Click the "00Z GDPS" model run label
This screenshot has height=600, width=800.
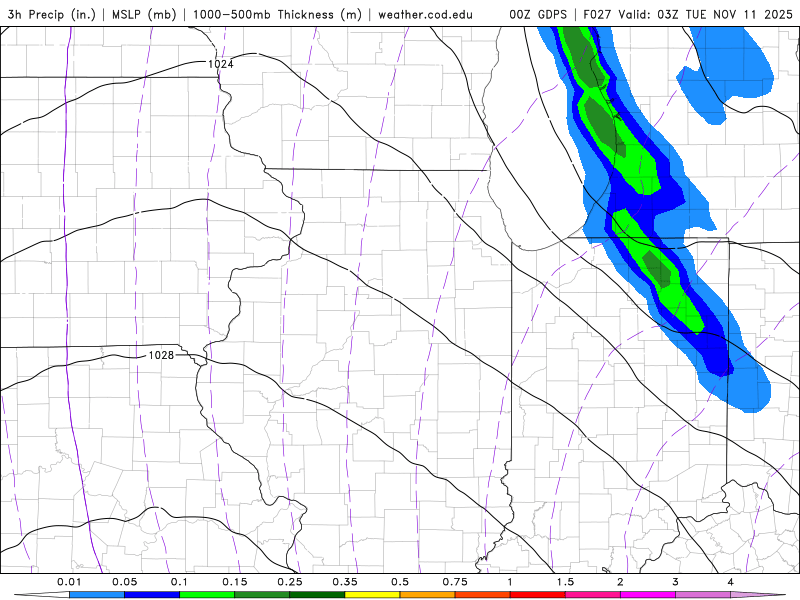538,14
